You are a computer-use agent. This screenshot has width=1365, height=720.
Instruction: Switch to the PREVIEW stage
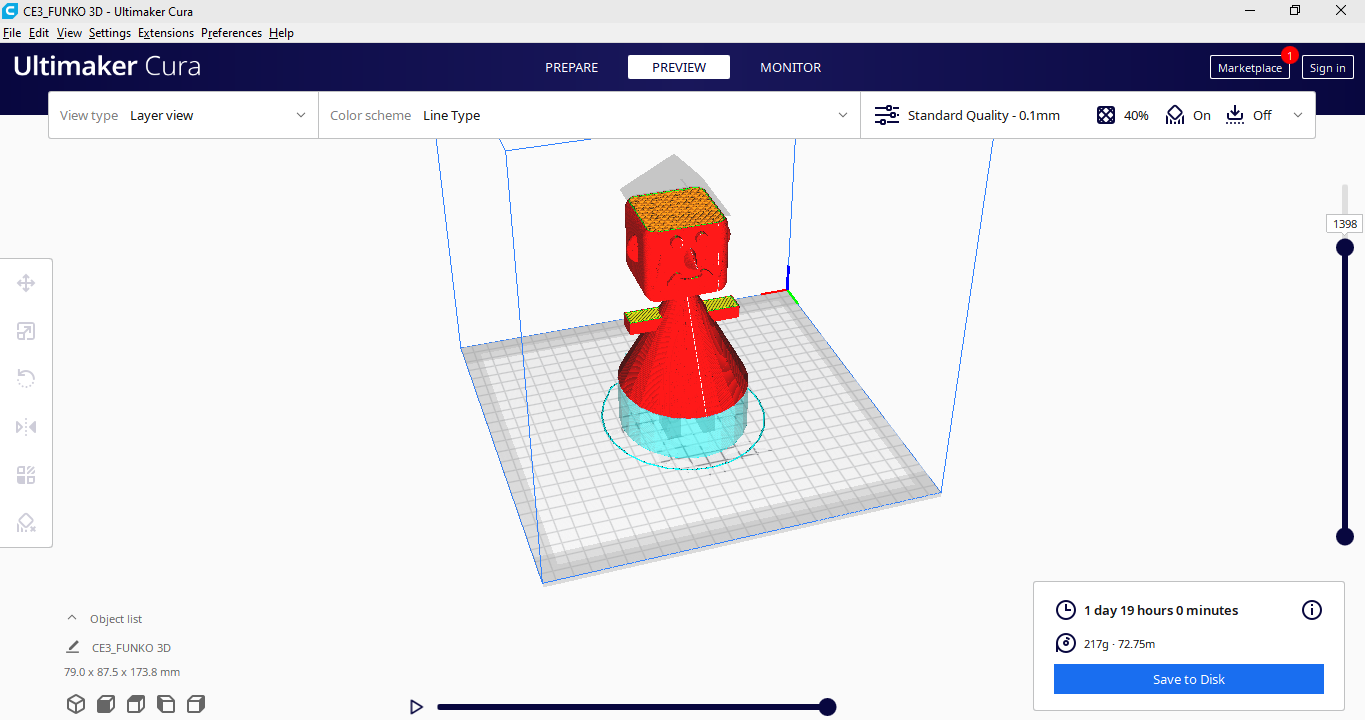click(679, 67)
